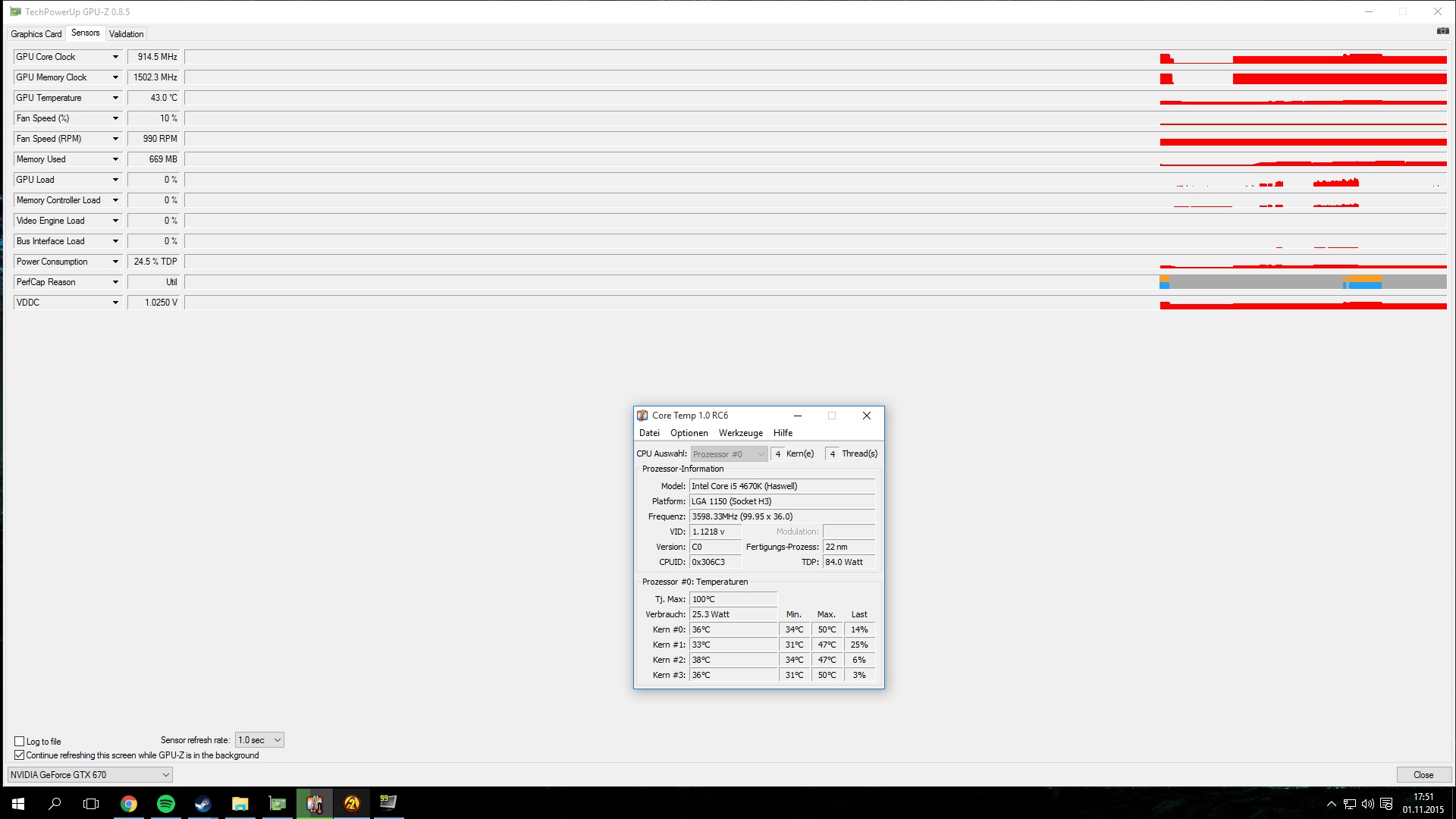1456x819 pixels.
Task: Open Google Chrome from the taskbar
Action: [x=129, y=804]
